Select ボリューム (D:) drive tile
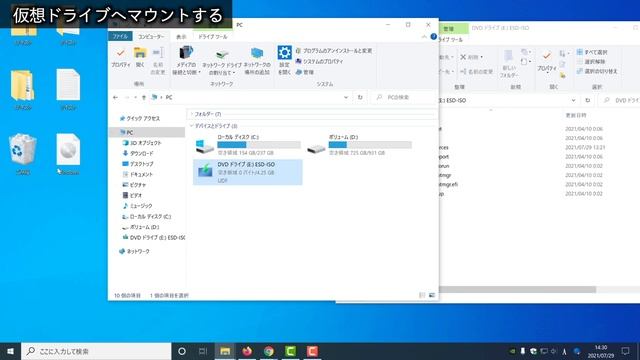640x360 pixels. pyautogui.click(x=359, y=145)
